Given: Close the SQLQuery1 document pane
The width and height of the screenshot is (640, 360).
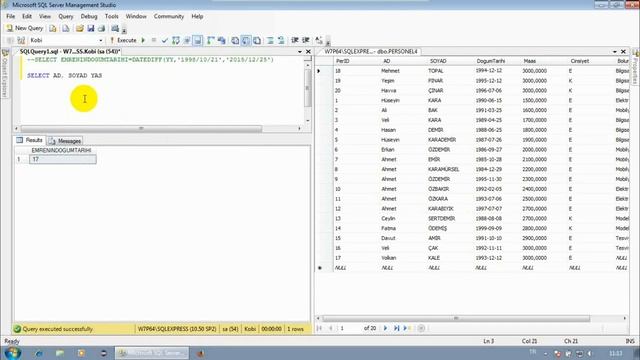Looking at the screenshot, I should pos(308,51).
